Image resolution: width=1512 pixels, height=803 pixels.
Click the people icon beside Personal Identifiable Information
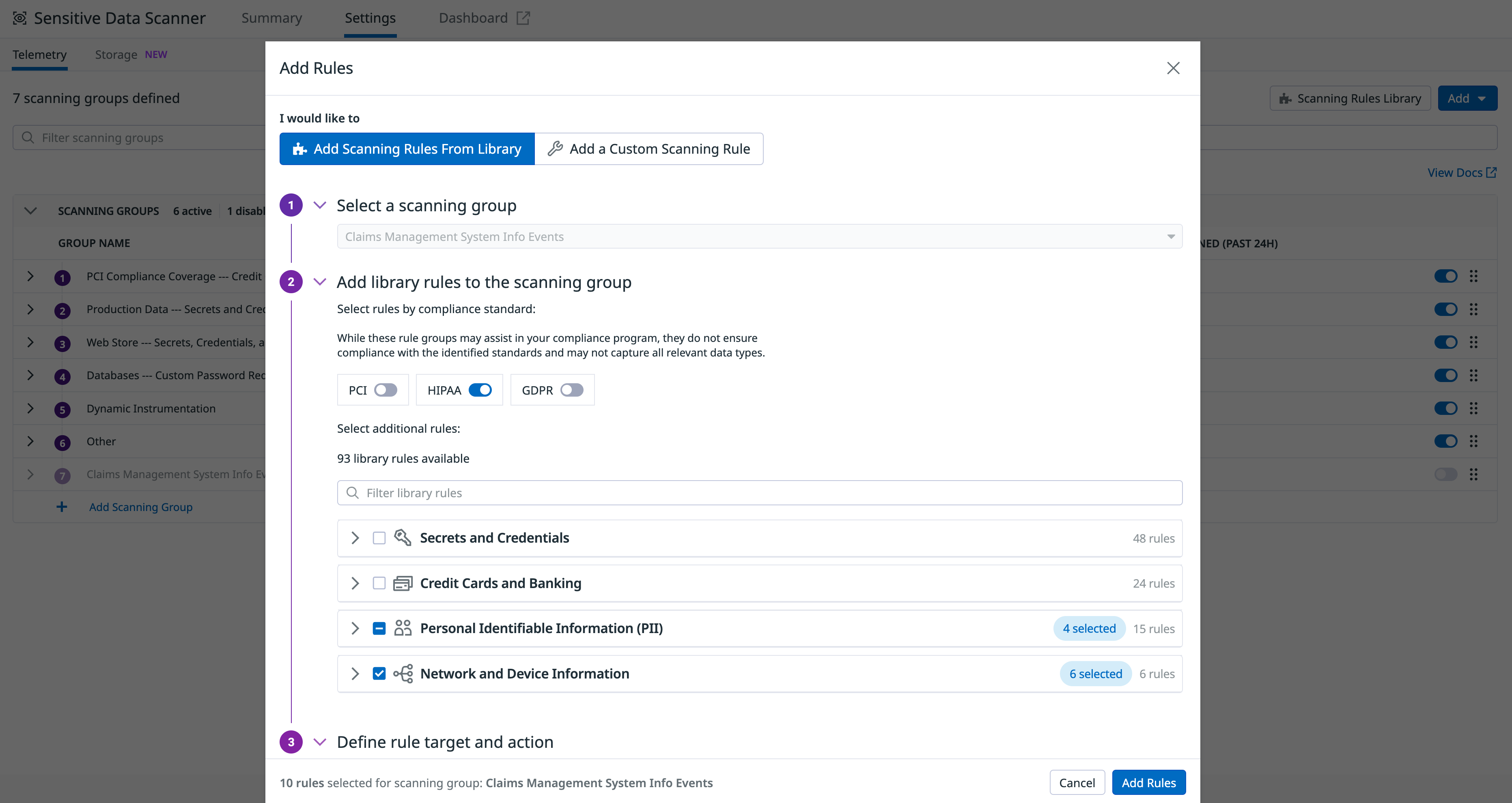tap(402, 628)
